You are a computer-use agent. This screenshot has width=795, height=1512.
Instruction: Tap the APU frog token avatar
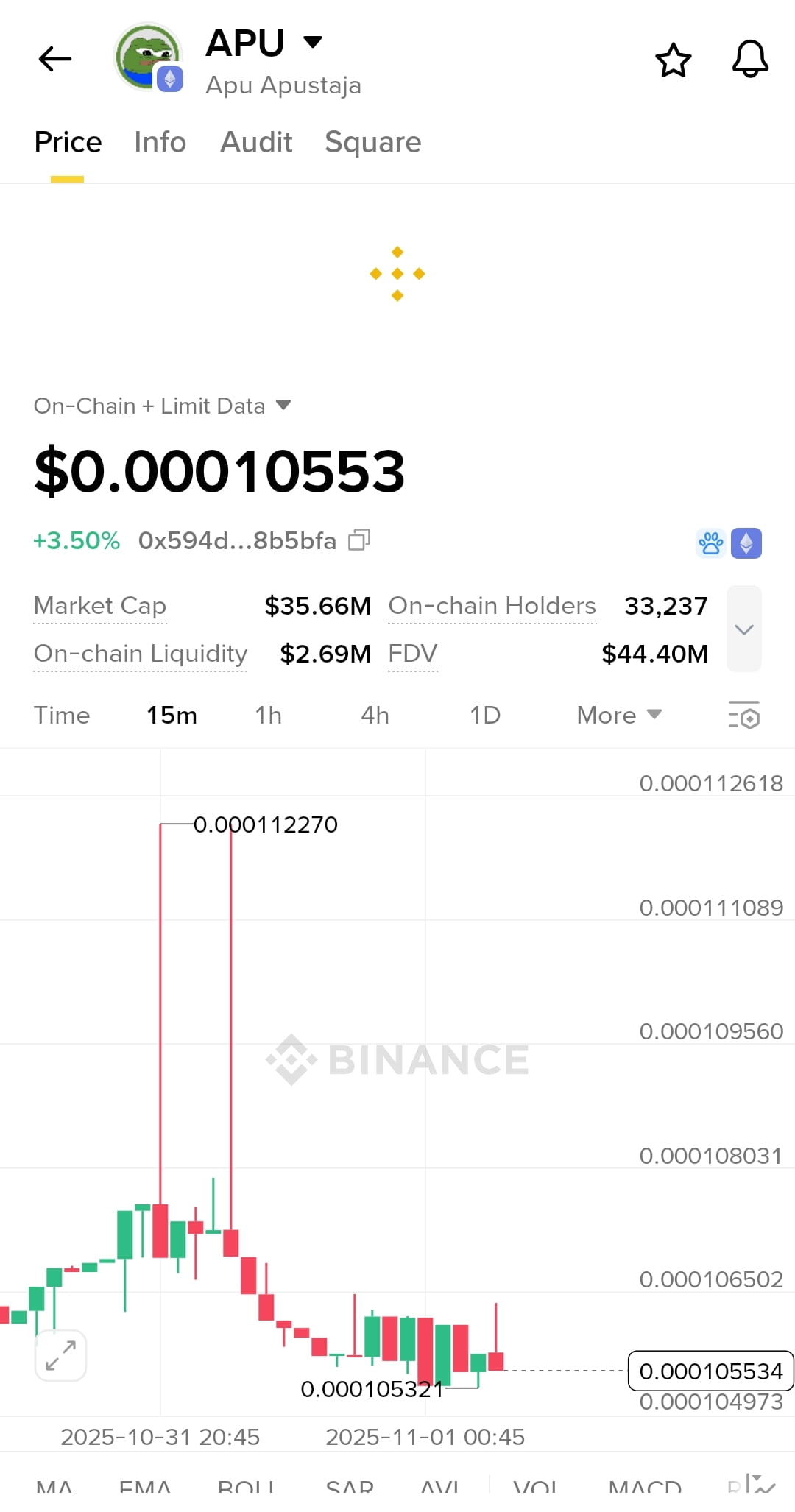(149, 57)
